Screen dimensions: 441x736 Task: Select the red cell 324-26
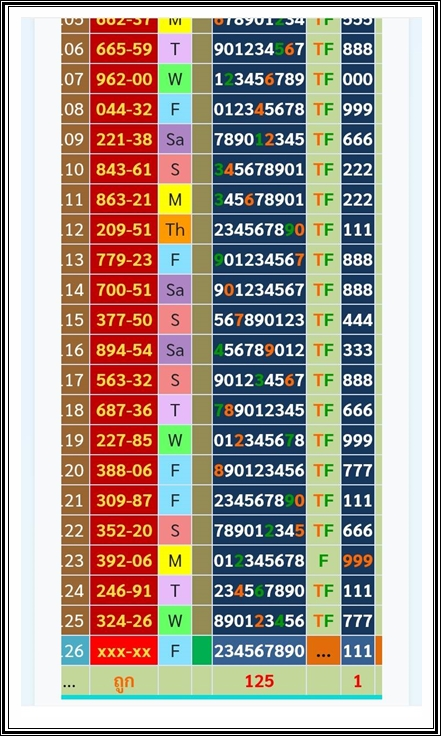click(x=124, y=621)
